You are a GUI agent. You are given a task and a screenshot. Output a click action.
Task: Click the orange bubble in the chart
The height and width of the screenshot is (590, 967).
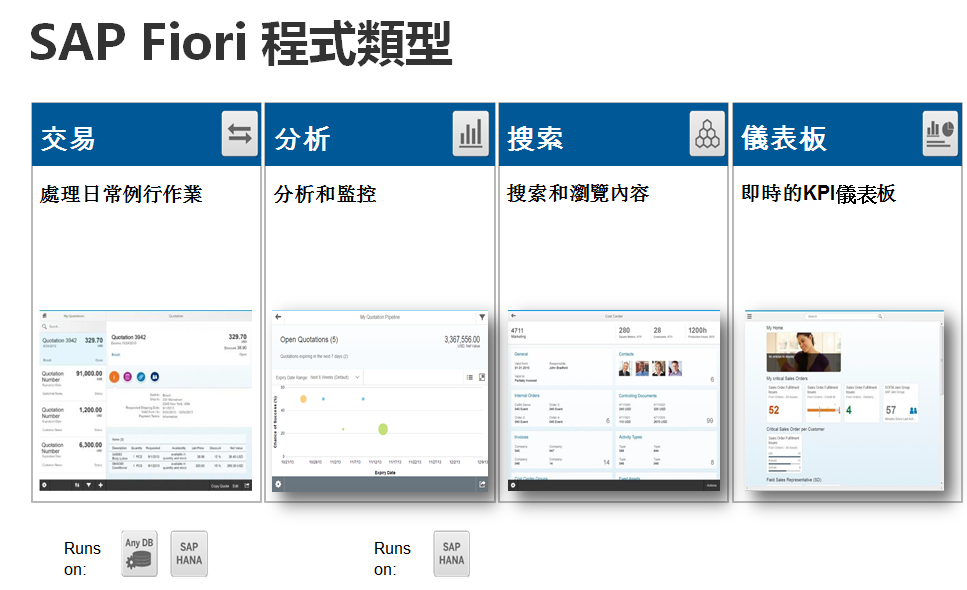point(303,399)
